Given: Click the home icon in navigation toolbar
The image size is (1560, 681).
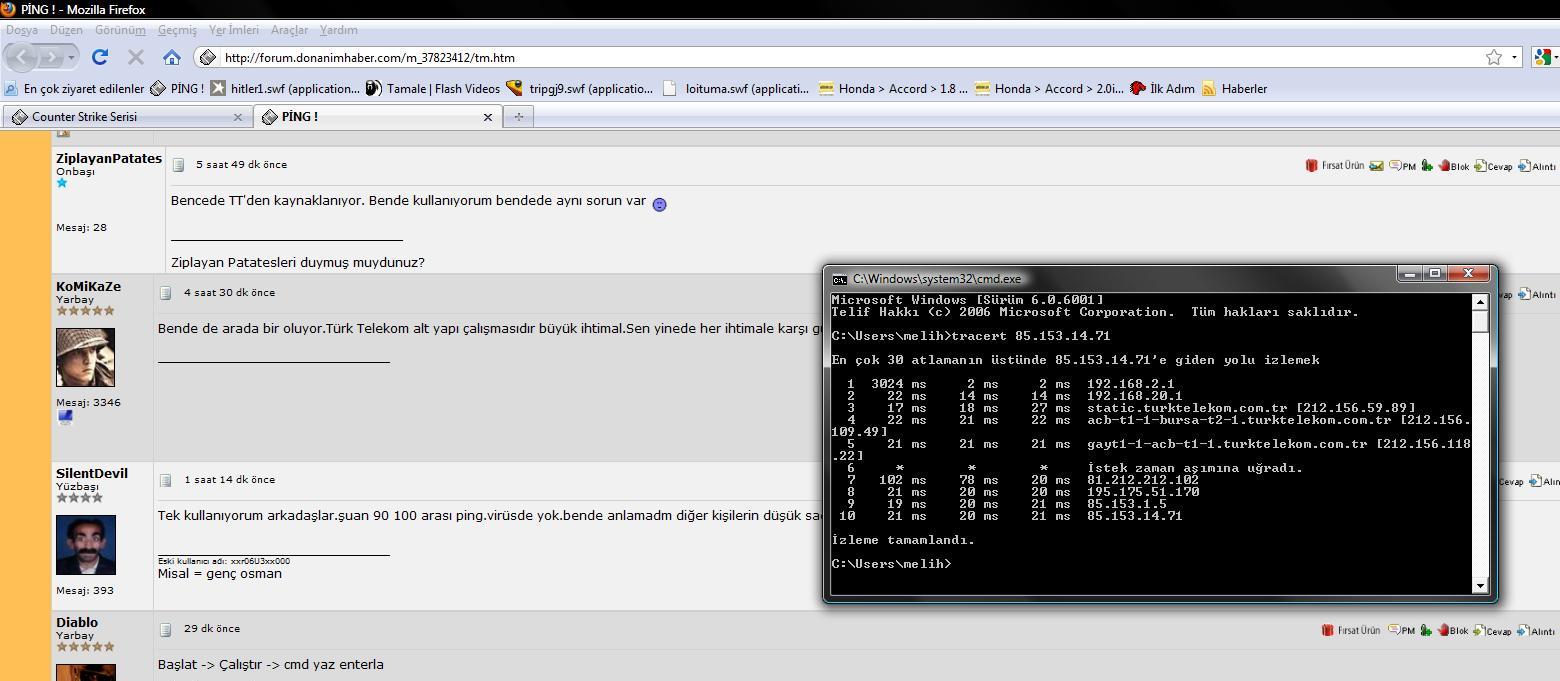Looking at the screenshot, I should click(172, 57).
